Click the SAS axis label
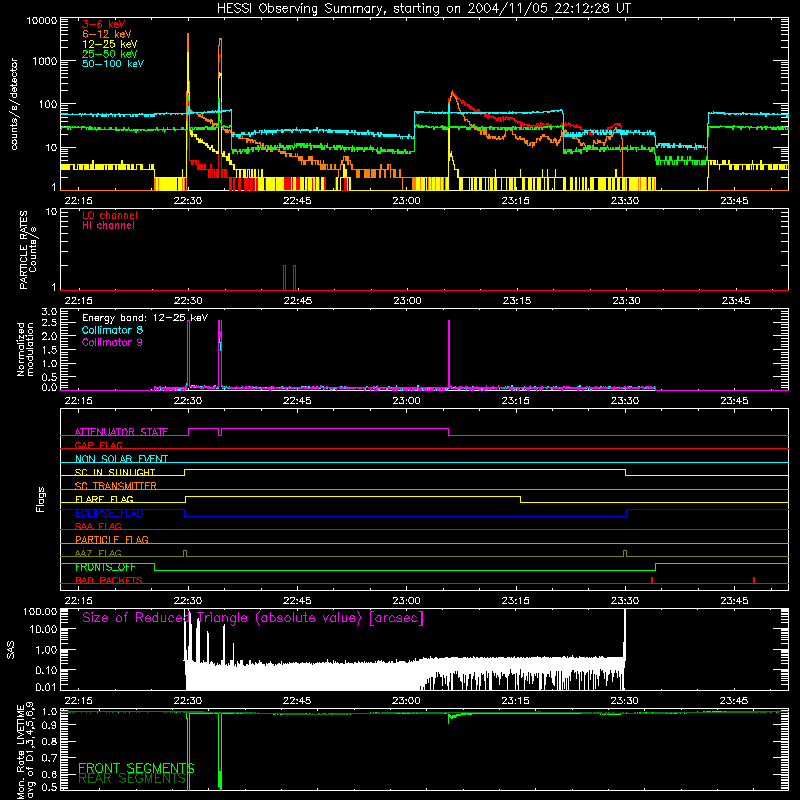The image size is (800, 800). point(11,650)
